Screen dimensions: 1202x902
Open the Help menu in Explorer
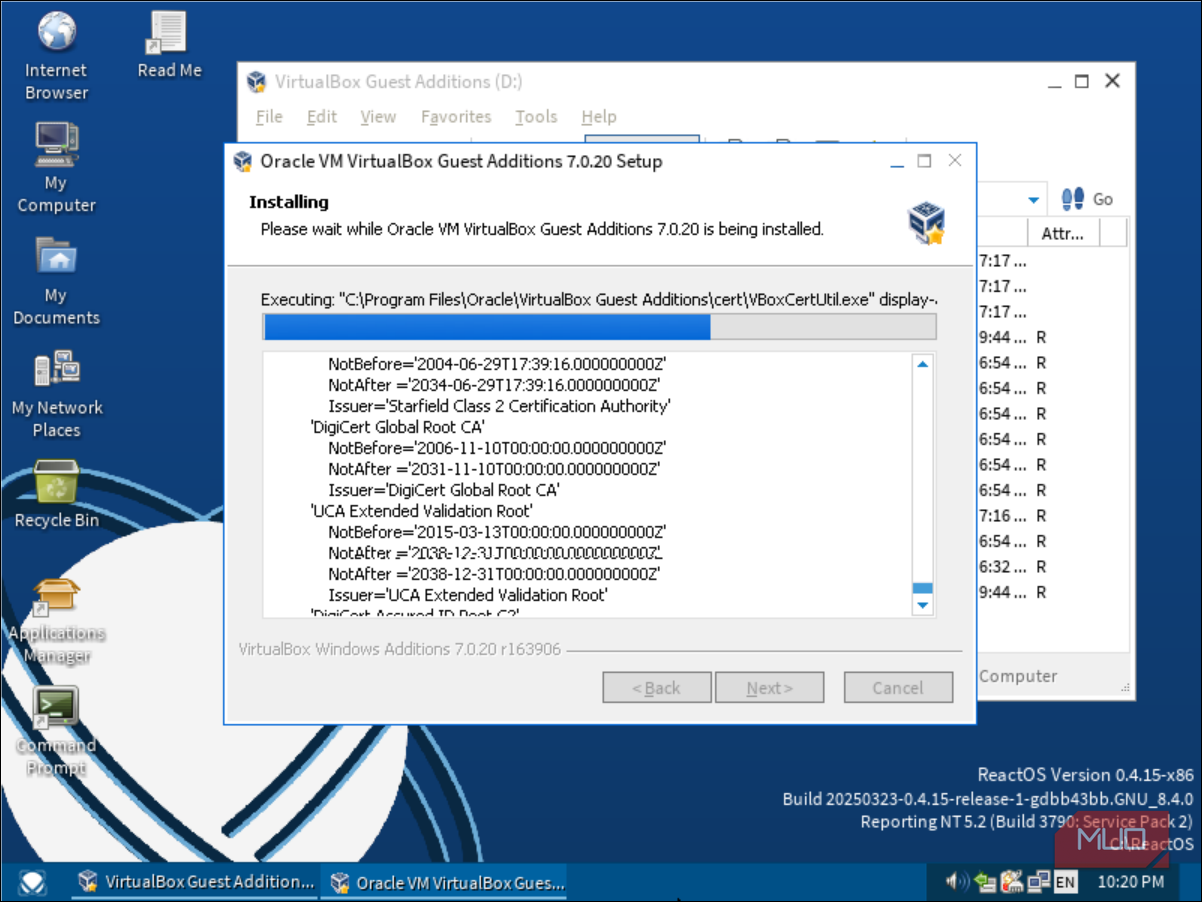(x=599, y=117)
